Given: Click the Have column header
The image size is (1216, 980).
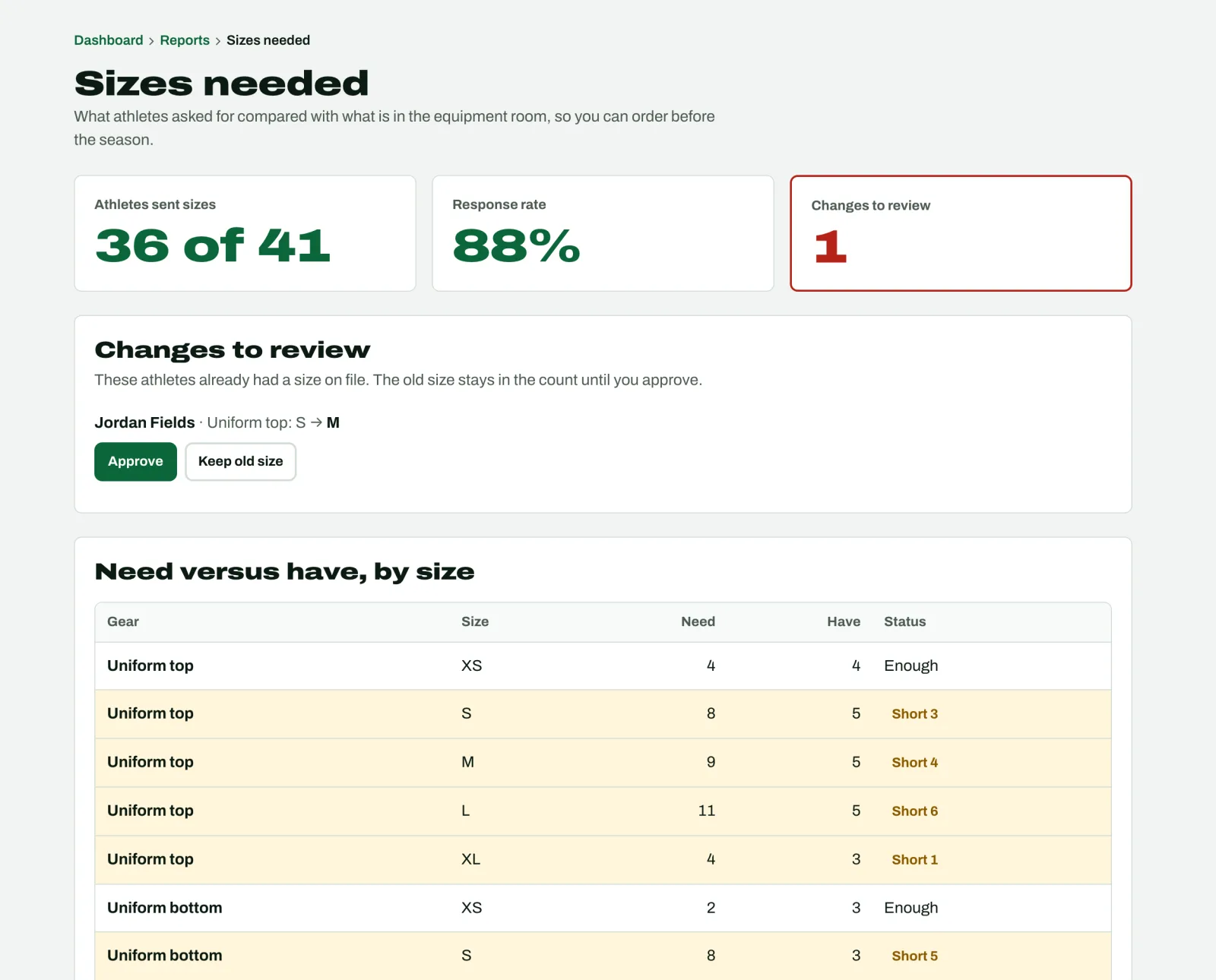Looking at the screenshot, I should (844, 621).
